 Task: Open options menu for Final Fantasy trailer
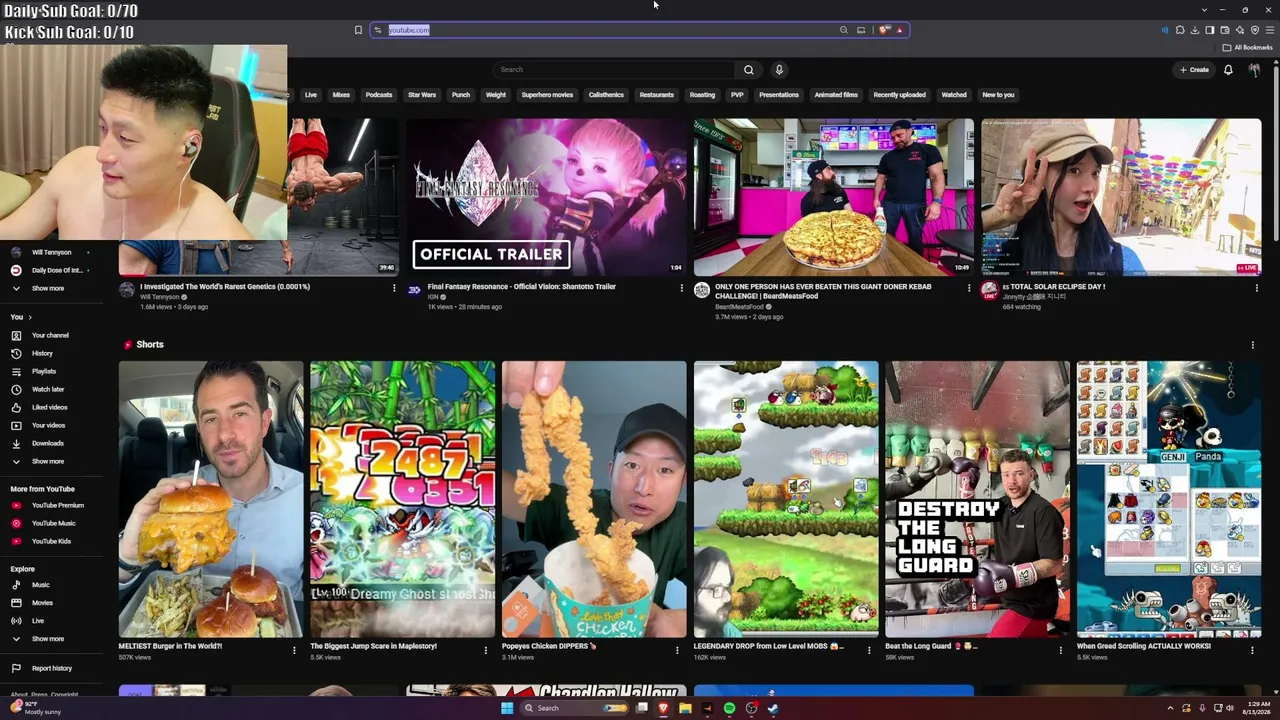pos(682,288)
